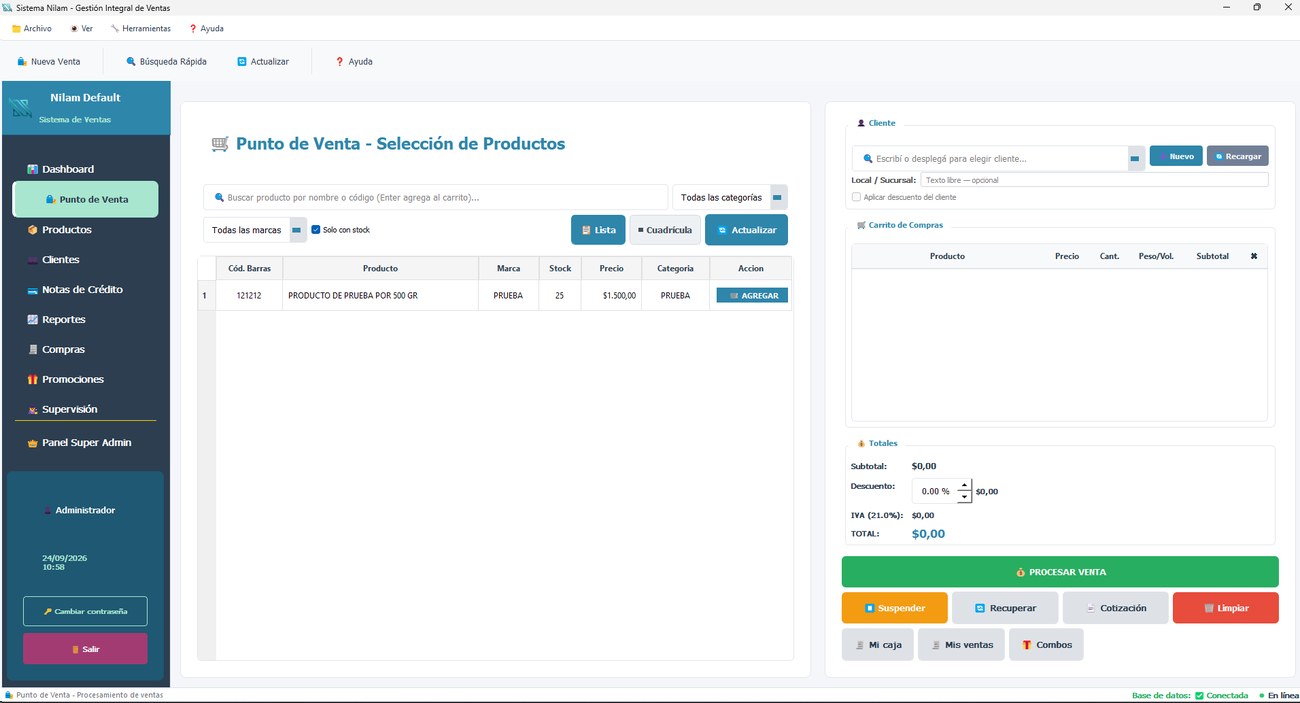This screenshot has height=703, width=1300.
Task: Click the Salir button in sidebar
Action: [85, 649]
